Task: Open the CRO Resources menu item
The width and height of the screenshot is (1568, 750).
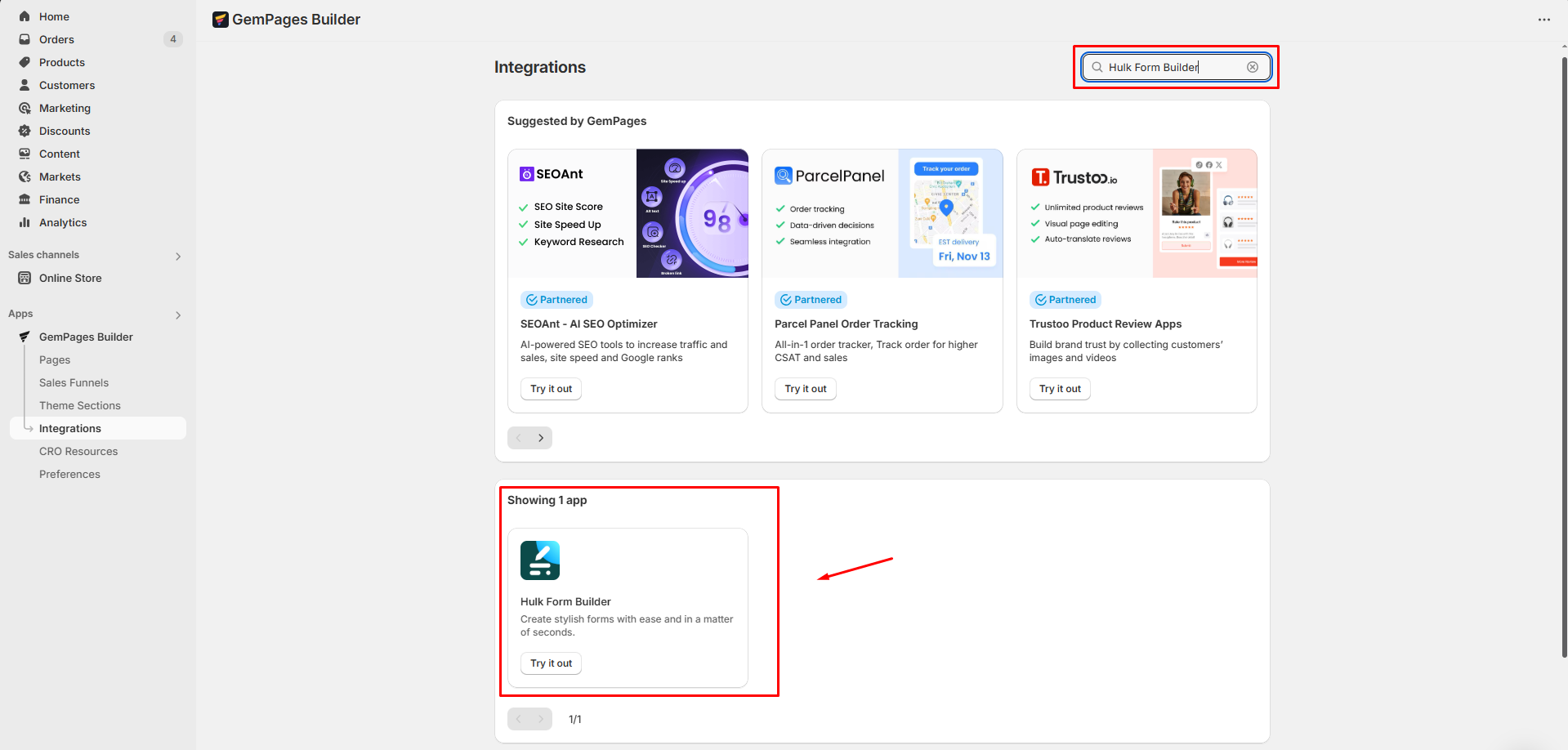Action: tap(78, 451)
